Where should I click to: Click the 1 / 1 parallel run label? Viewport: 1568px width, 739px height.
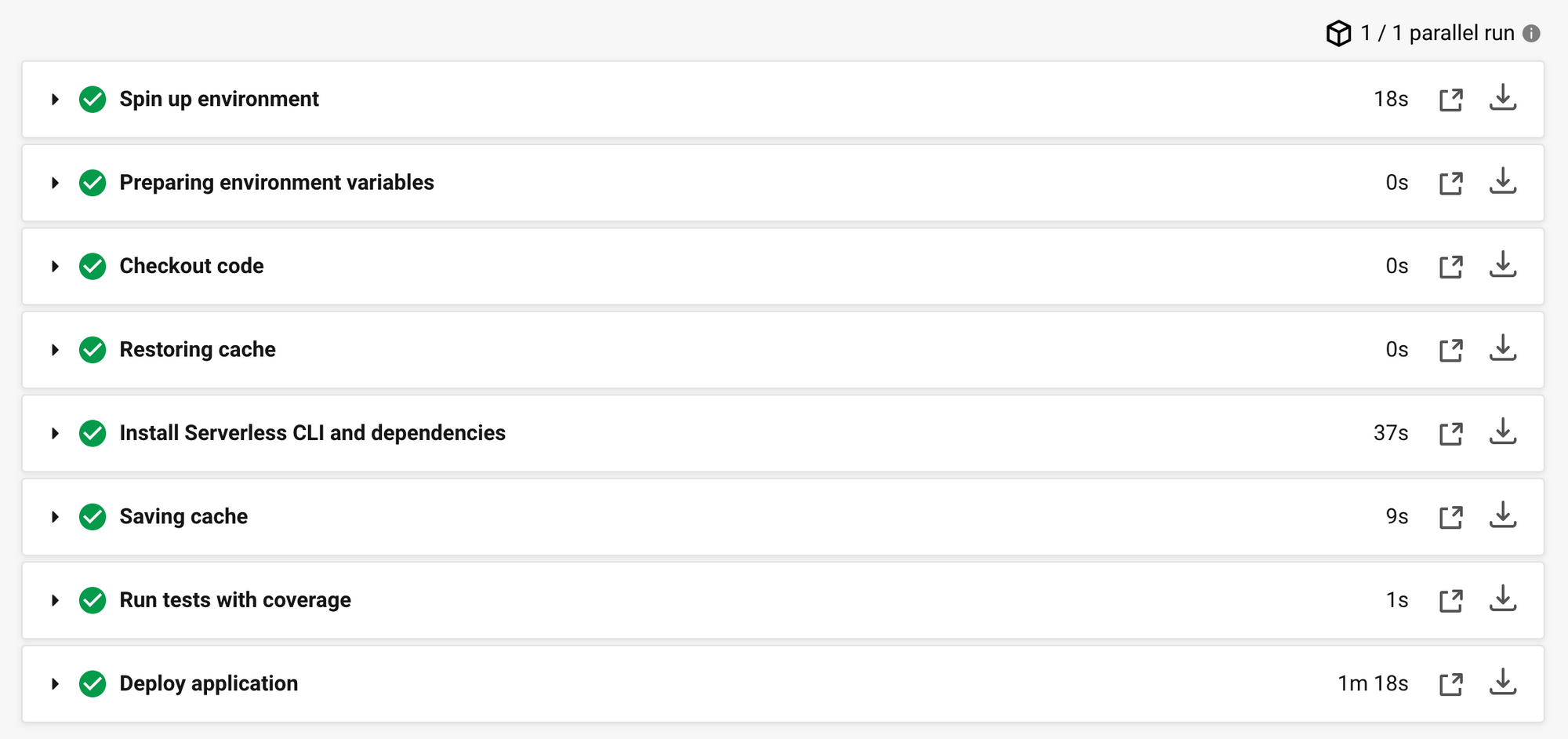(x=1437, y=33)
